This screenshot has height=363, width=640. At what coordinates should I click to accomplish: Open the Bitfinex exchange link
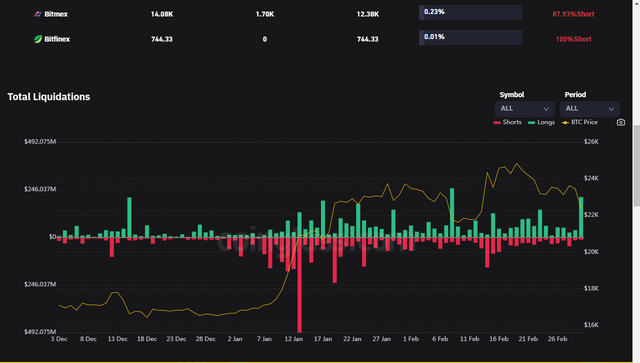tap(57, 39)
